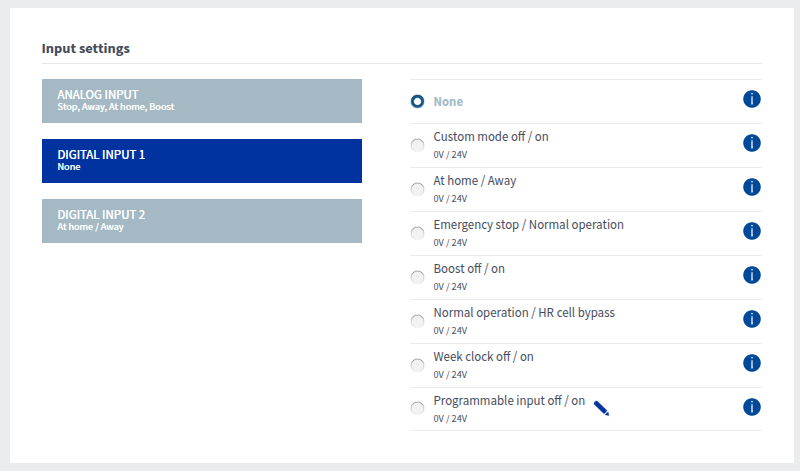Pick the Boost off / on radio button
This screenshot has height=471, width=800.
[417, 277]
